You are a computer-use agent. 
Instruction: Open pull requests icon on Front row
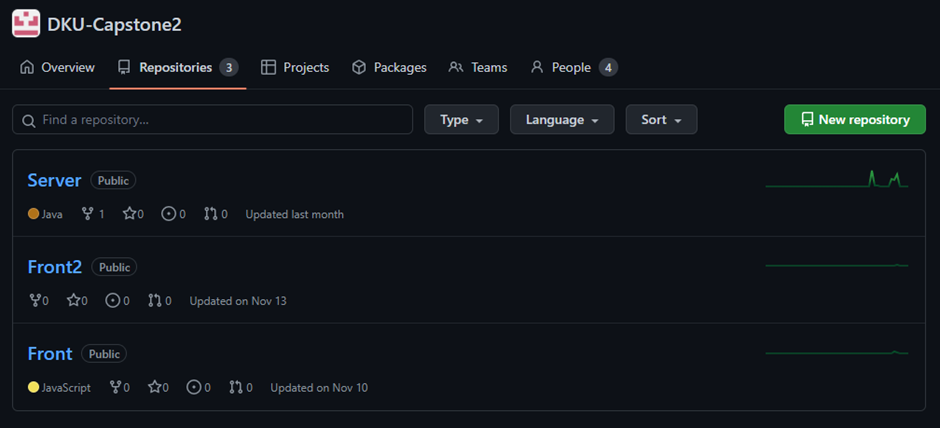tap(236, 387)
